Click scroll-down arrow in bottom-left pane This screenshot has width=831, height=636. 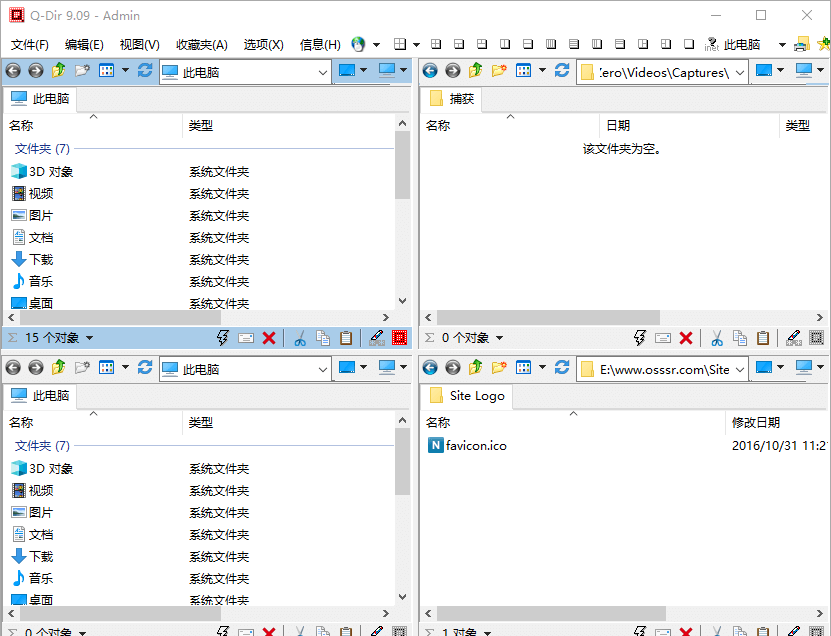click(x=402, y=597)
